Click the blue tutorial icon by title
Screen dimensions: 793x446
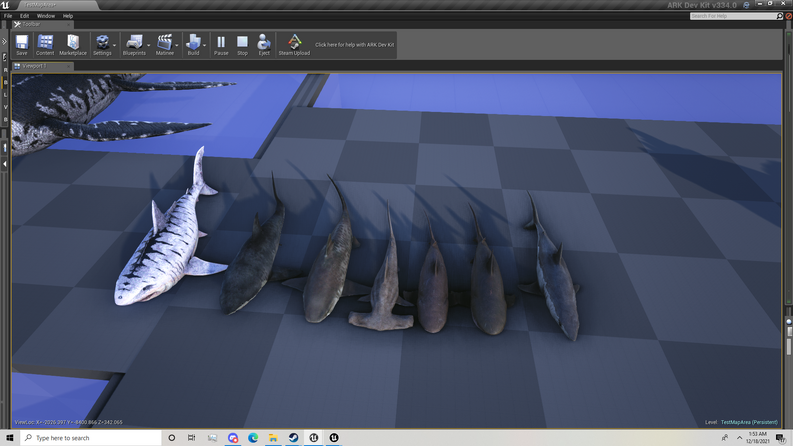coord(746,5)
